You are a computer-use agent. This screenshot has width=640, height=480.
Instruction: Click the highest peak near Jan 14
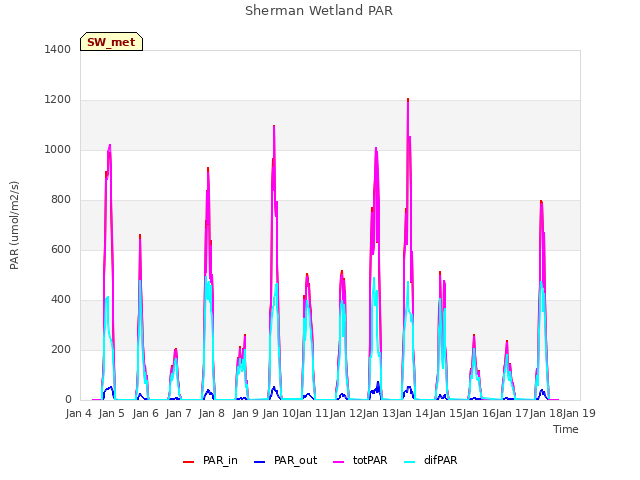(408, 100)
